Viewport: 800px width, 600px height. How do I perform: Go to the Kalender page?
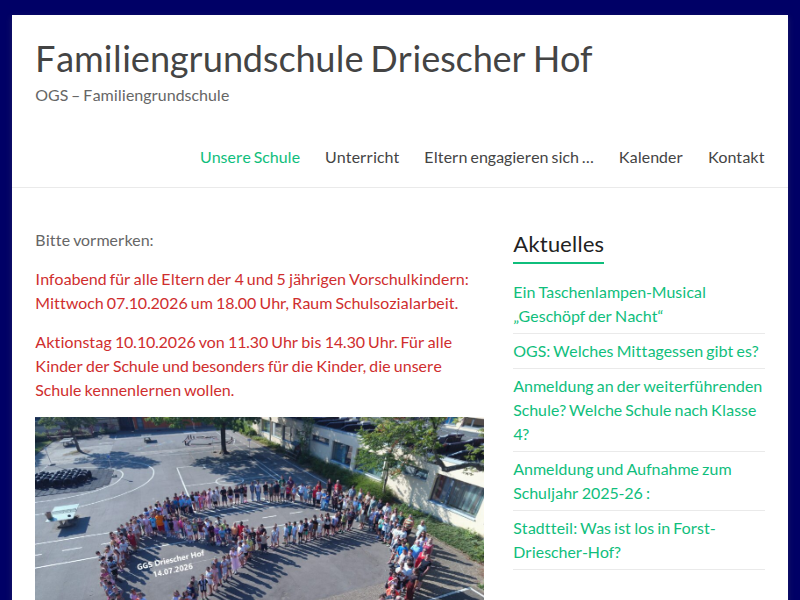(x=651, y=158)
